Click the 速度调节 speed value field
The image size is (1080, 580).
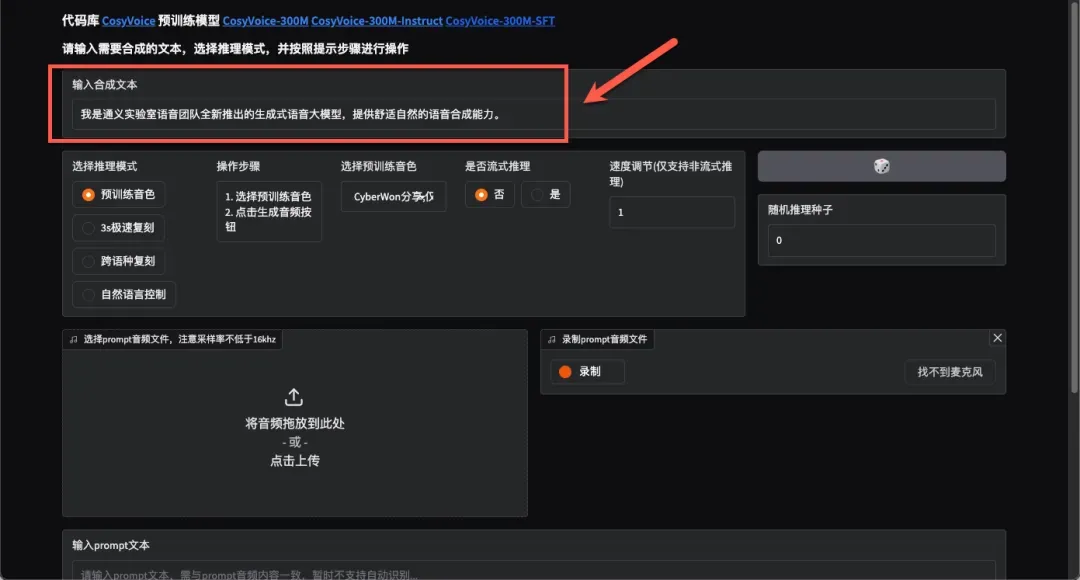671,212
